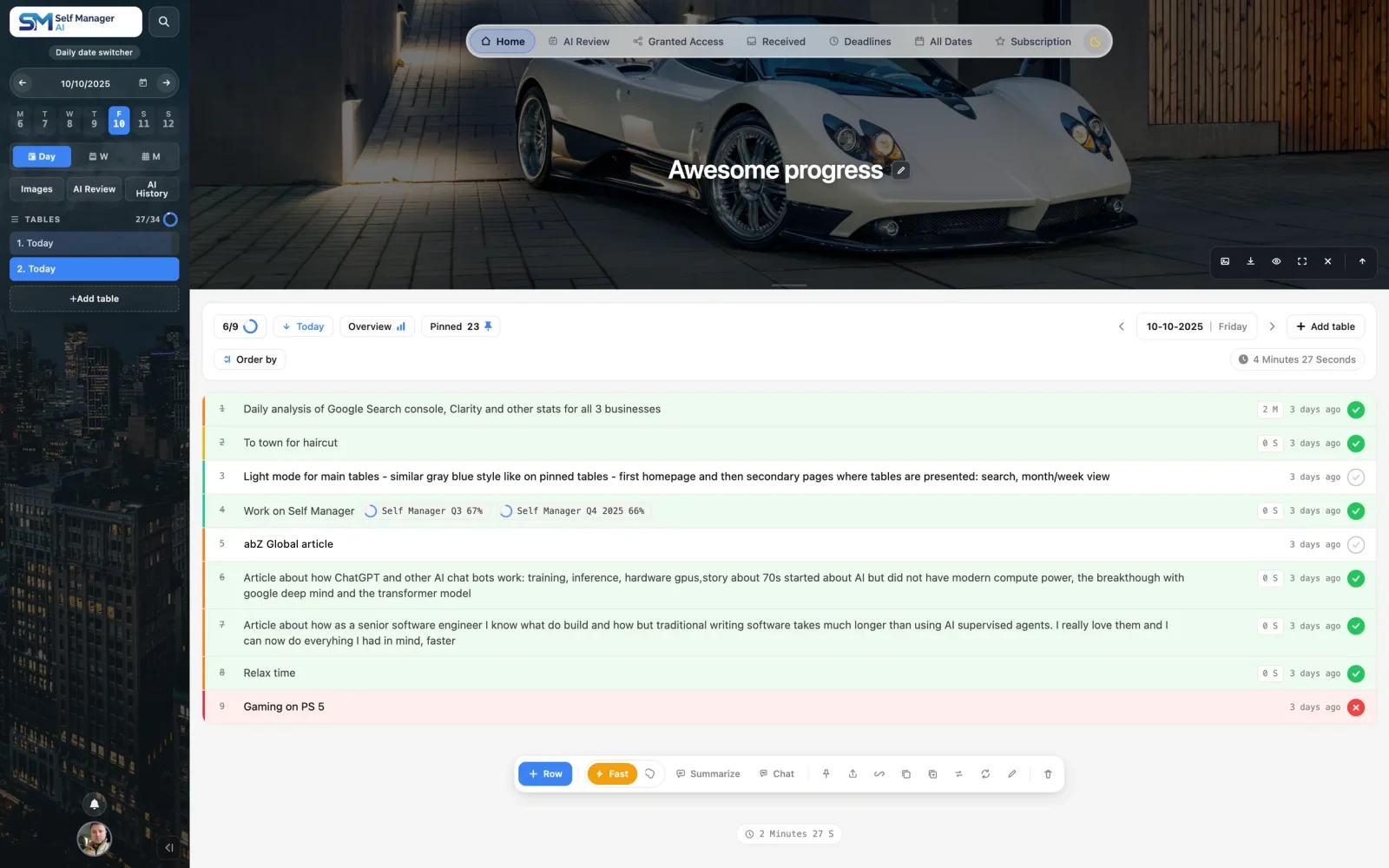Toggle 'Relax time' completion check
This screenshot has width=1389, height=868.
coord(1356,674)
